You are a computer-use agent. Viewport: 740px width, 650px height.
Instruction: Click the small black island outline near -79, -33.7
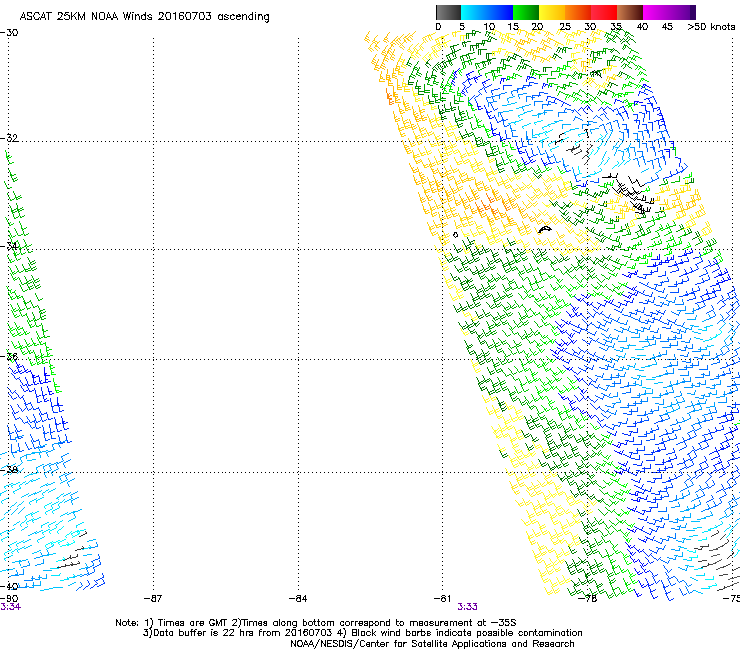[x=545, y=229]
